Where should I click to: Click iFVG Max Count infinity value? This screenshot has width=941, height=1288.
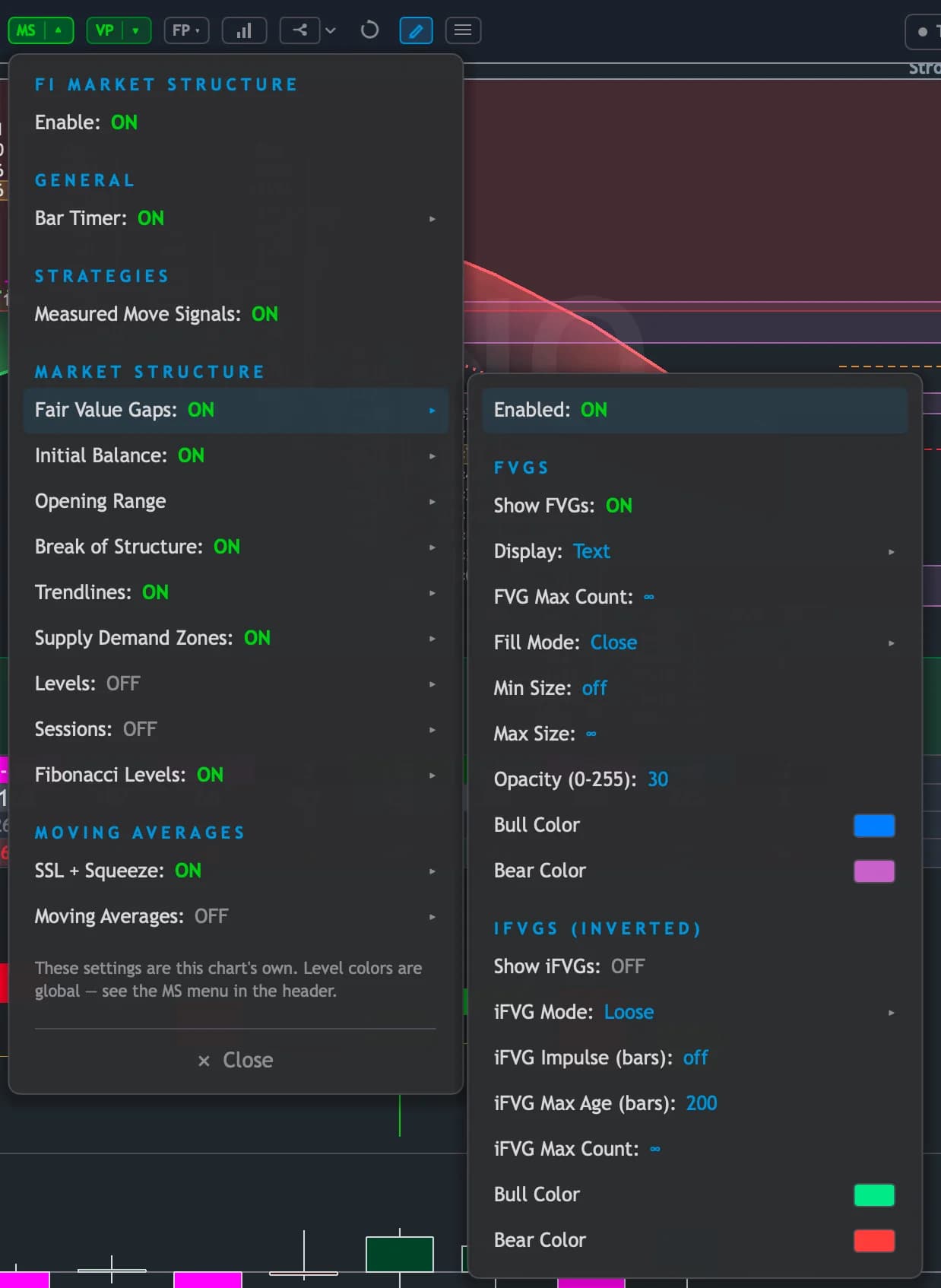coord(655,1149)
